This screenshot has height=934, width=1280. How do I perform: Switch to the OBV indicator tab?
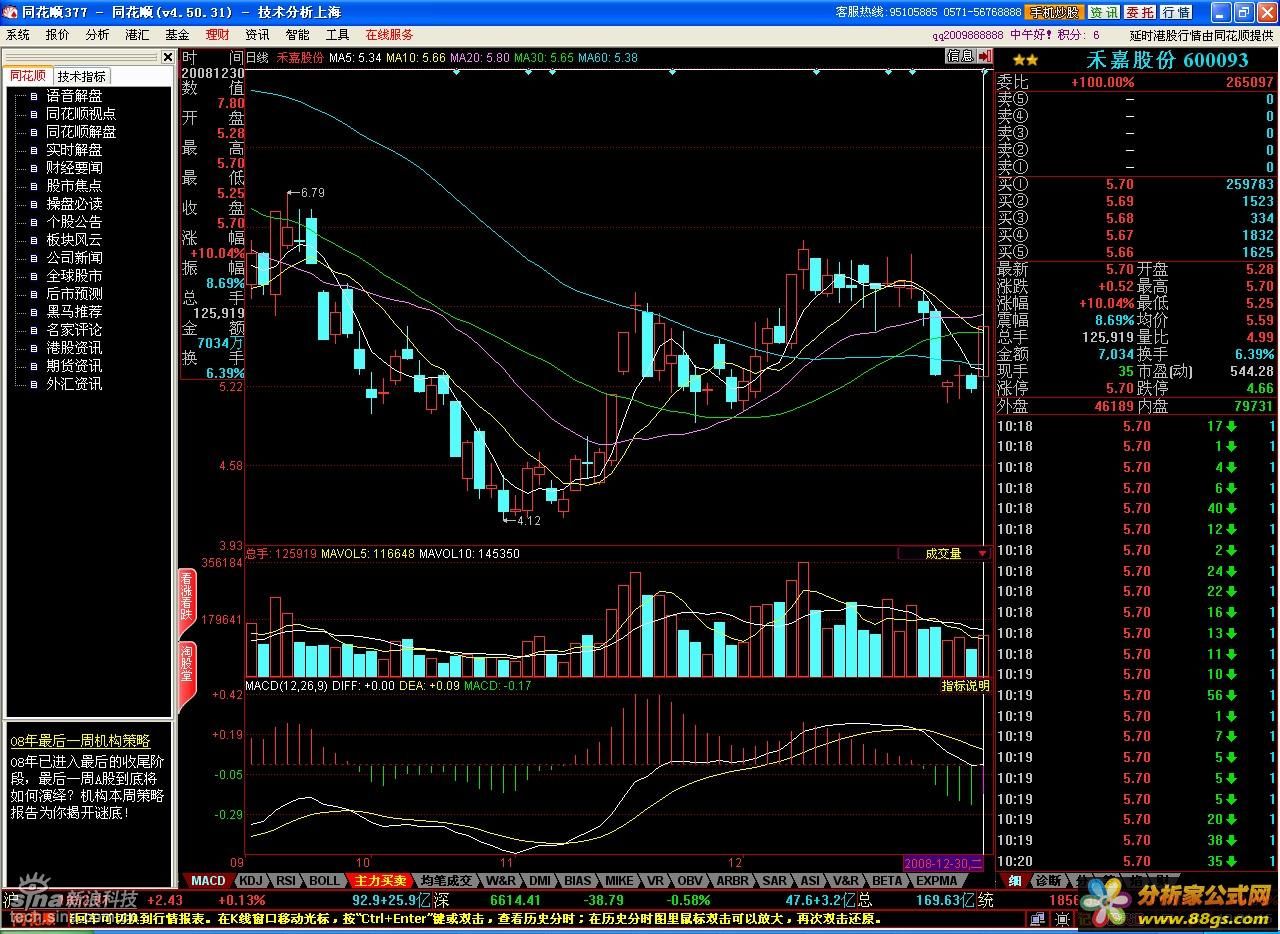(x=689, y=881)
